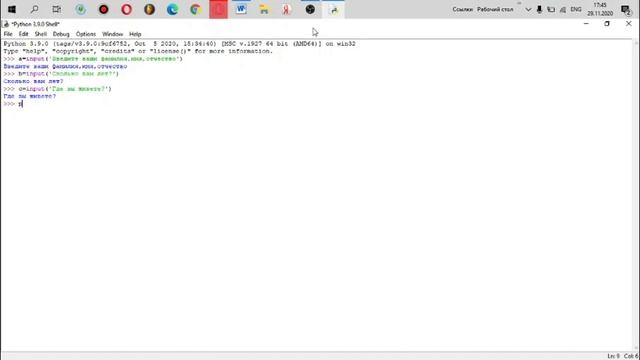This screenshot has height=360, width=640.
Task: Close the Python Shell window
Action: [x=629, y=24]
